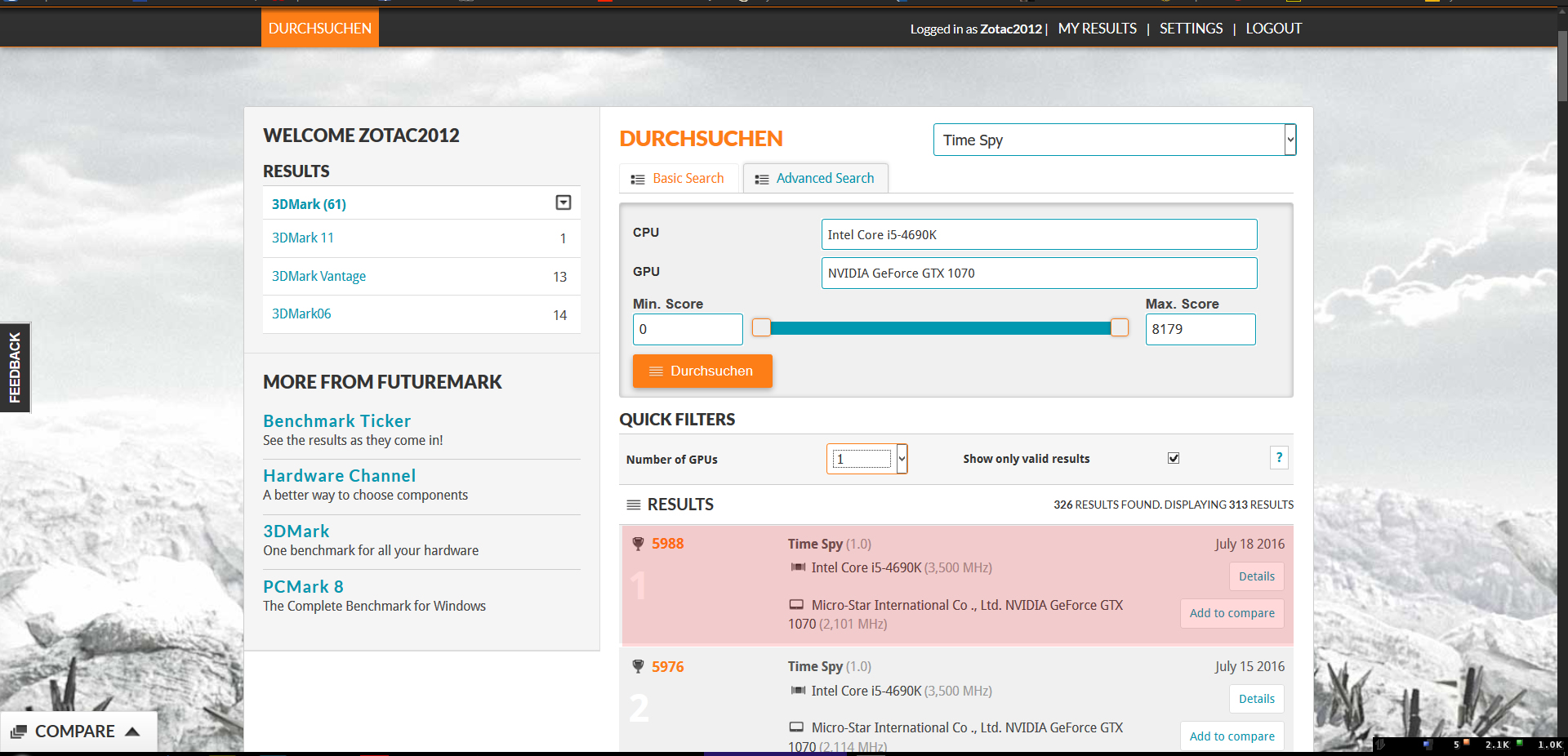Open the Time Spy benchmark dropdown

(x=1115, y=140)
